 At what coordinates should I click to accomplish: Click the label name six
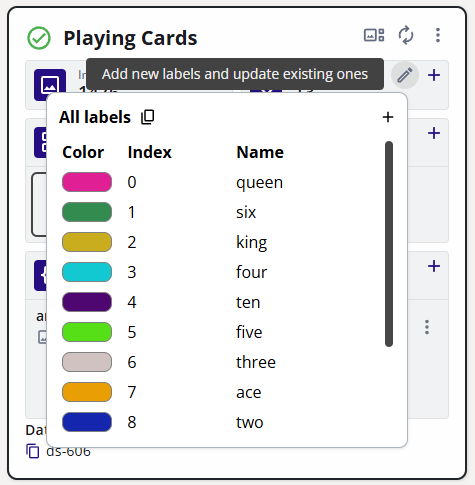[246, 212]
